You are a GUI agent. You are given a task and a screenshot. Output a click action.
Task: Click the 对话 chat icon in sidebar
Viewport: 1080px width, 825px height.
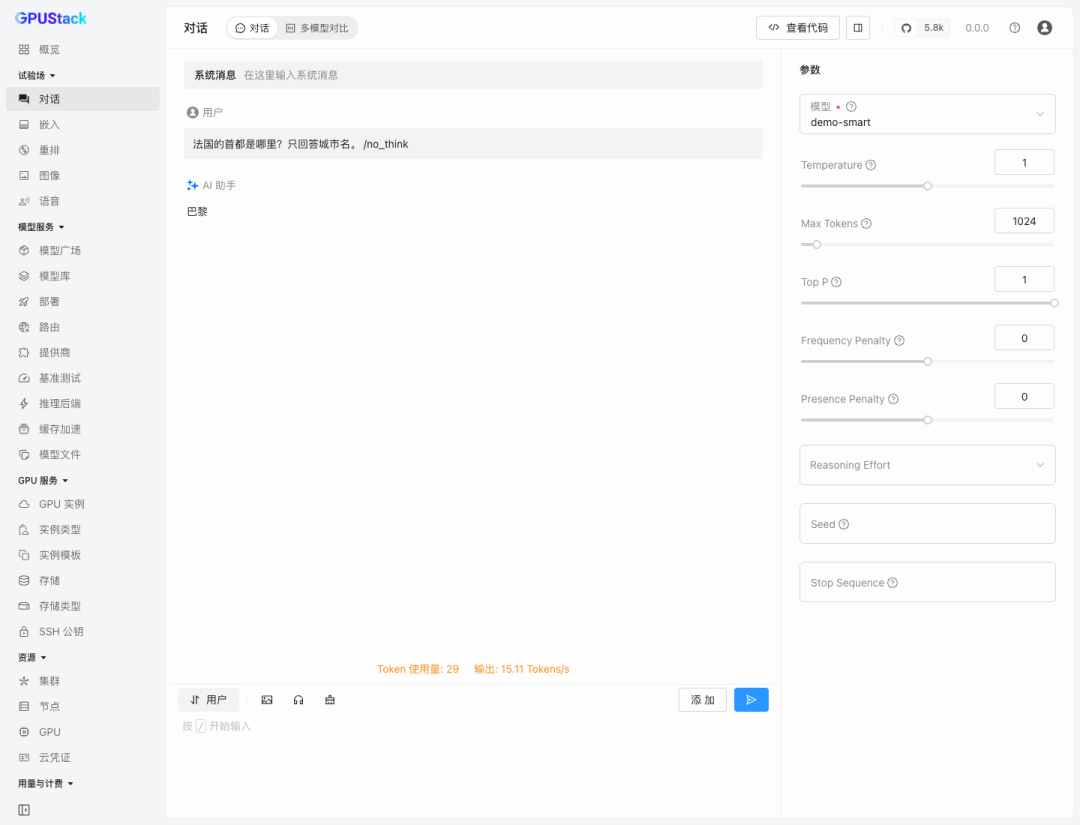click(24, 99)
